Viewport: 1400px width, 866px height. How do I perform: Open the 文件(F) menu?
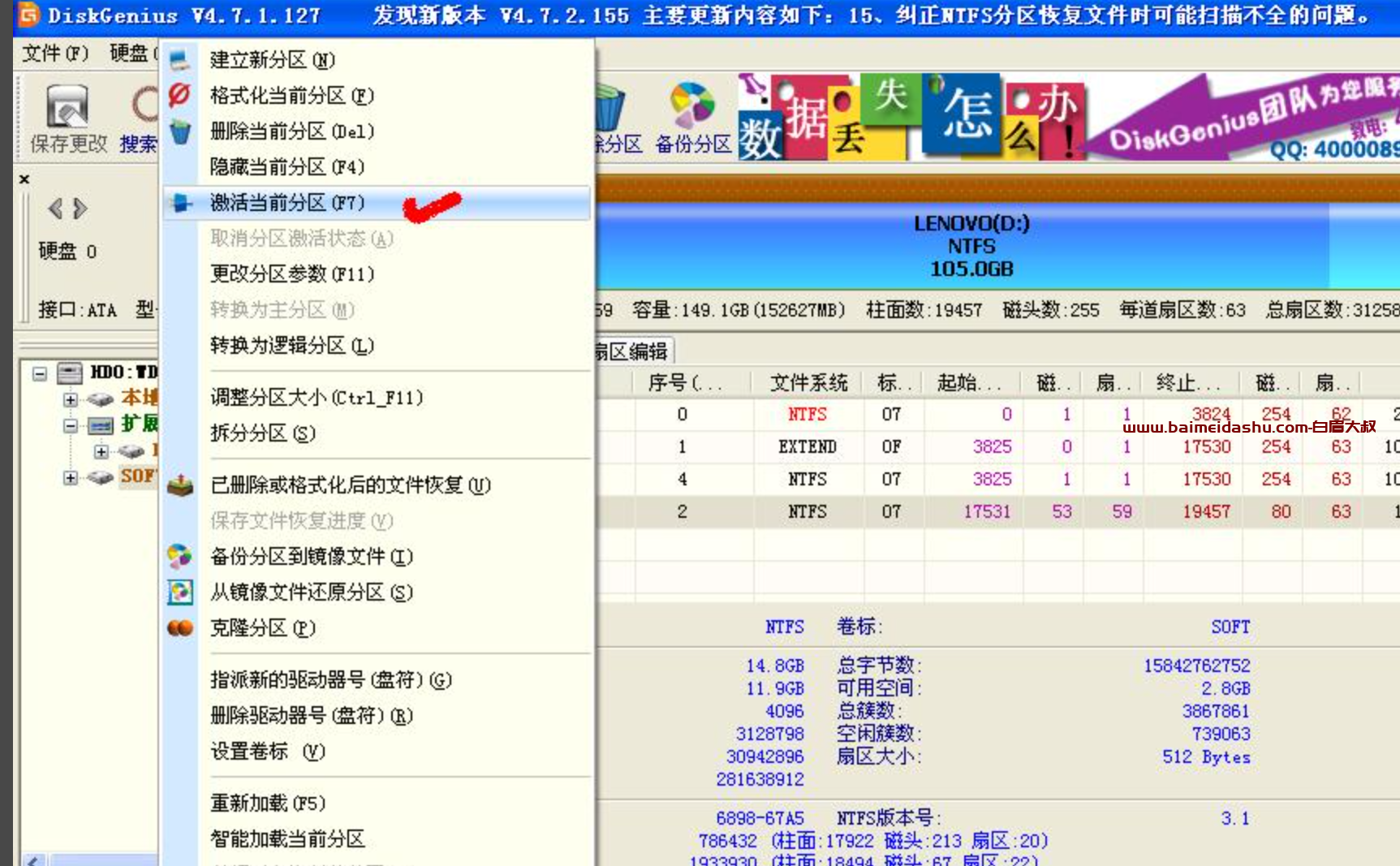pyautogui.click(x=55, y=54)
